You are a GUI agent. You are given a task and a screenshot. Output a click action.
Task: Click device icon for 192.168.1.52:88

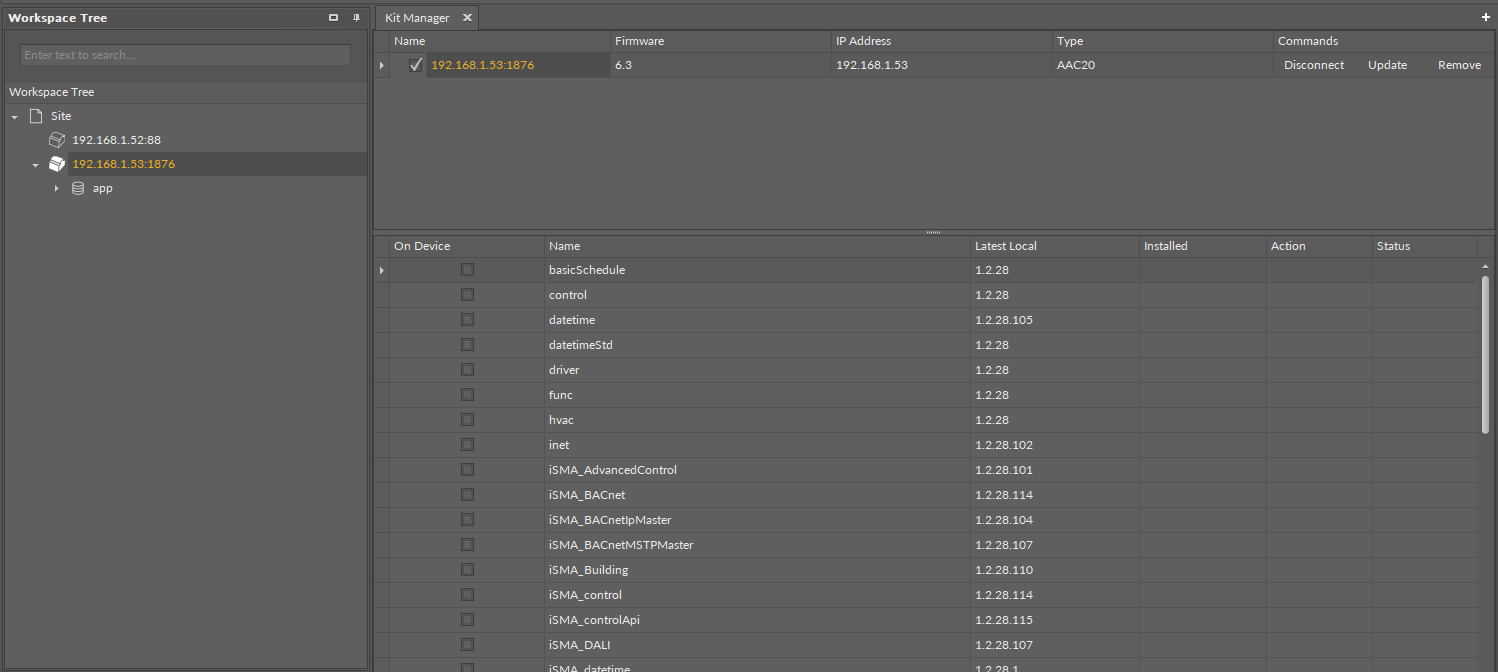point(57,140)
